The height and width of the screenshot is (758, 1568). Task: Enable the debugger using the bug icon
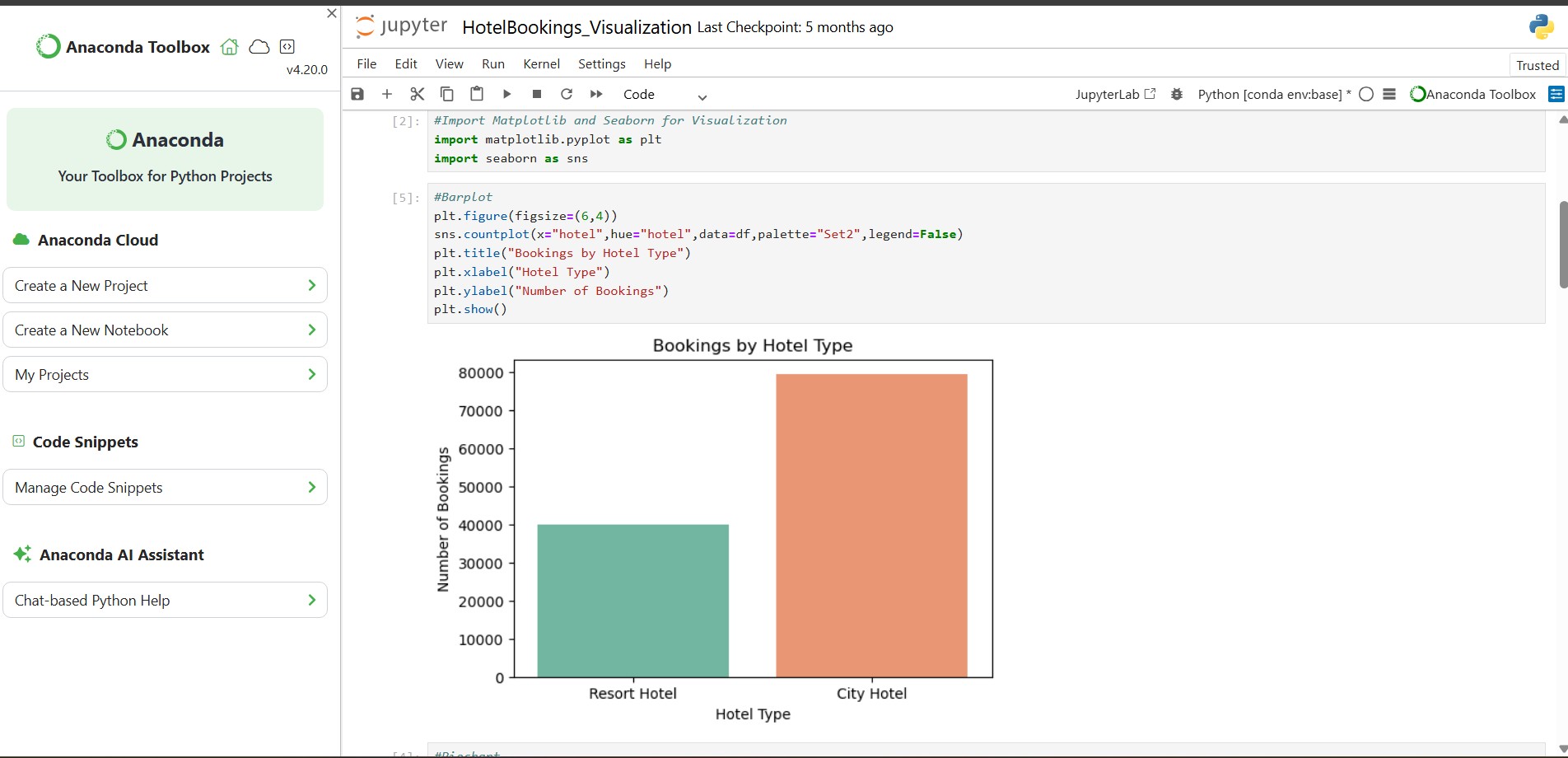(x=1177, y=94)
